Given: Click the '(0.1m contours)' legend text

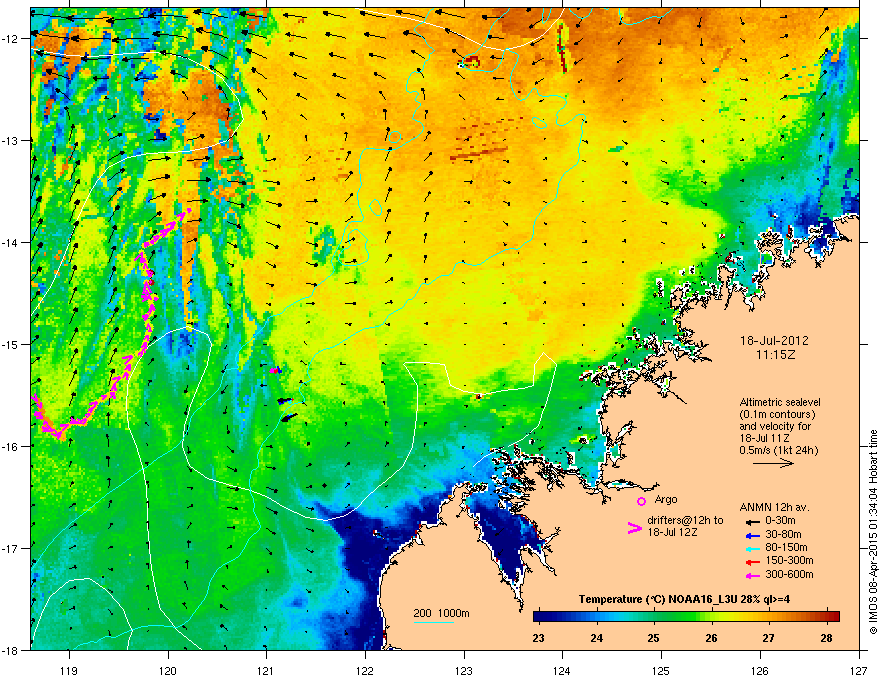Looking at the screenshot, I should tap(777, 415).
